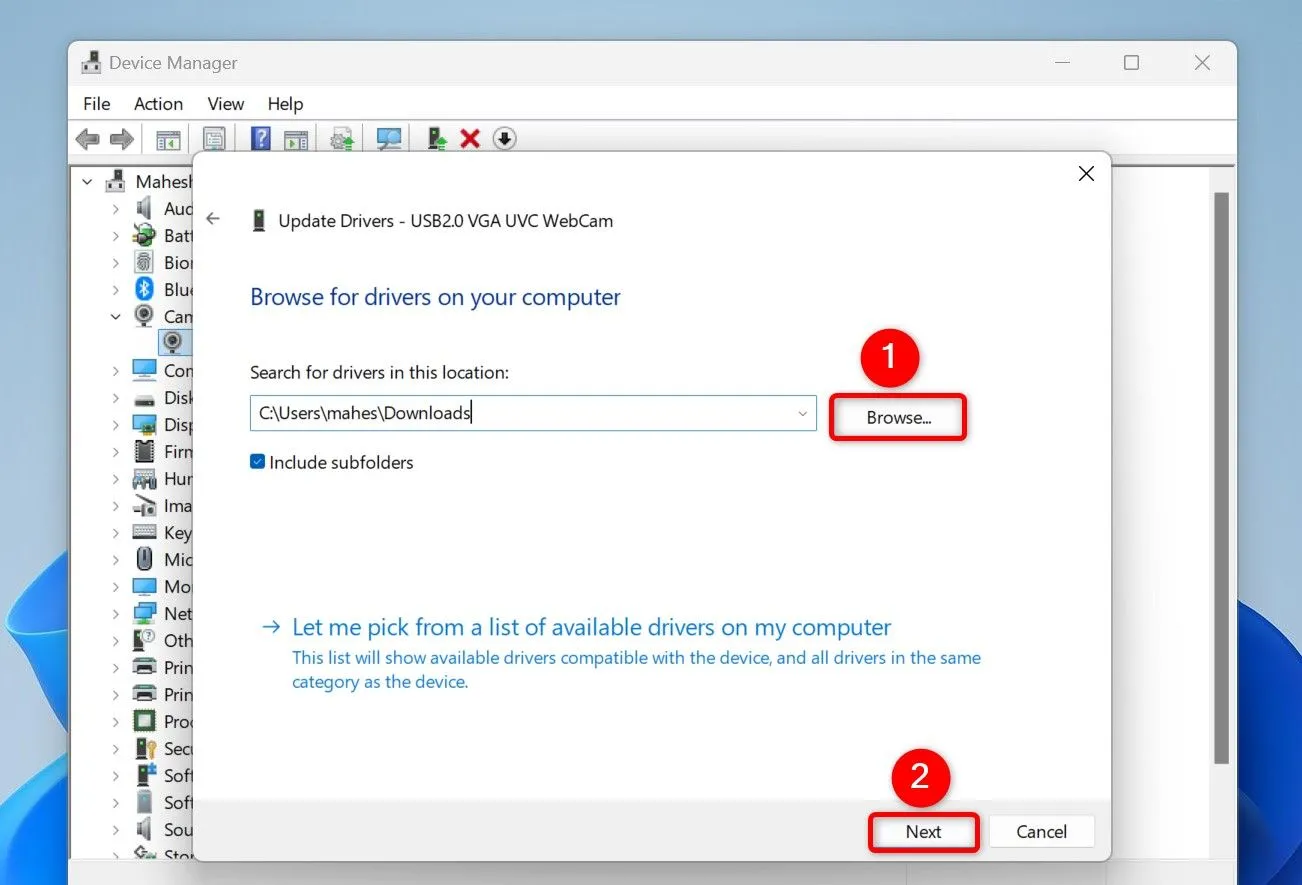This screenshot has width=1302, height=885.
Task: Select the Network adapters icon in tree
Action: [x=145, y=613]
